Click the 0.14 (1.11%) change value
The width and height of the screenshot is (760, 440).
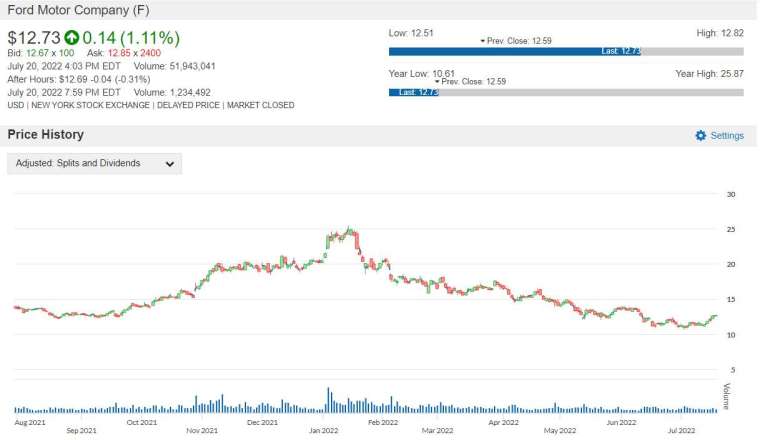click(131, 38)
